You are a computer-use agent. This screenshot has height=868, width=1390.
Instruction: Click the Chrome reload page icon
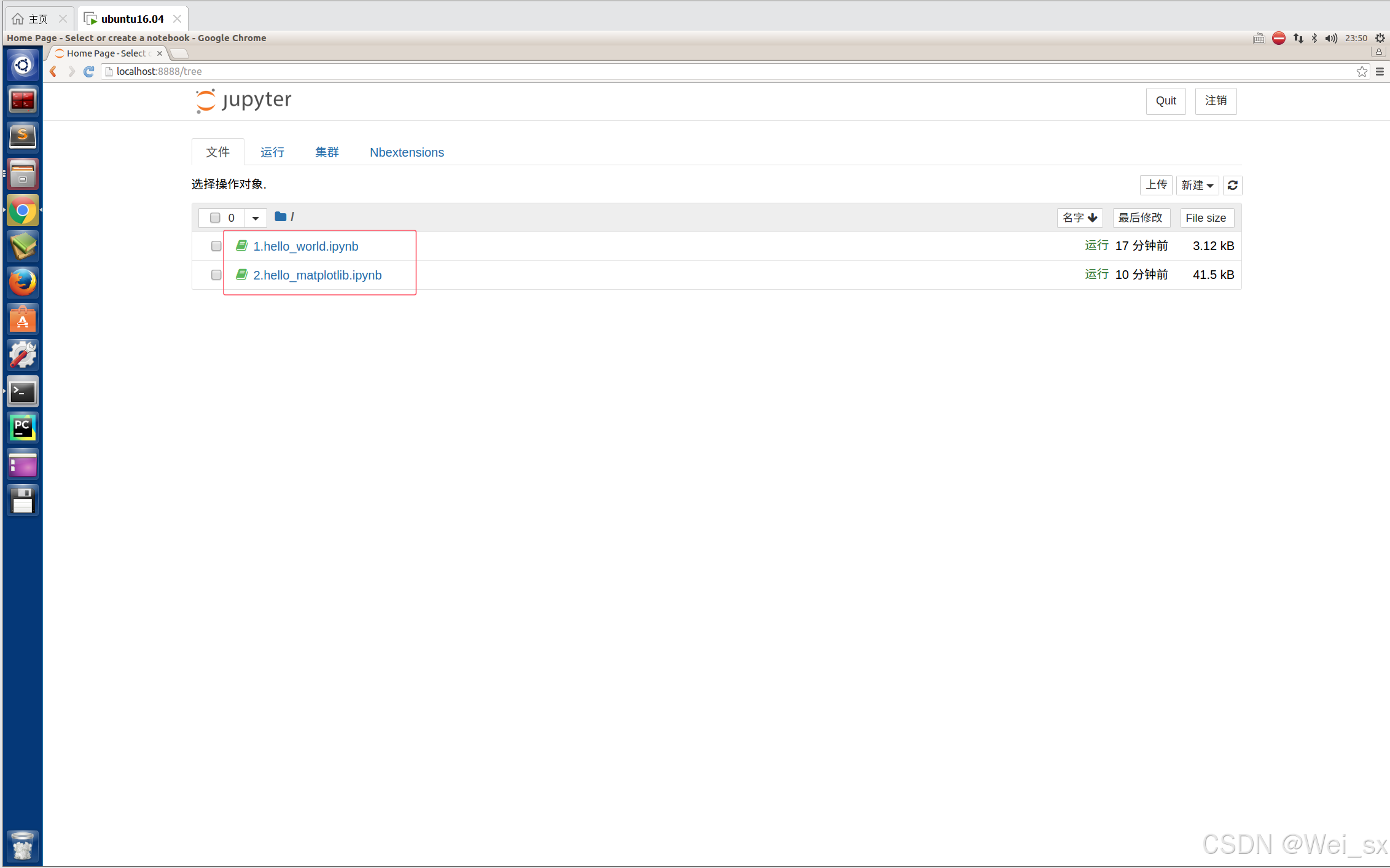click(89, 71)
